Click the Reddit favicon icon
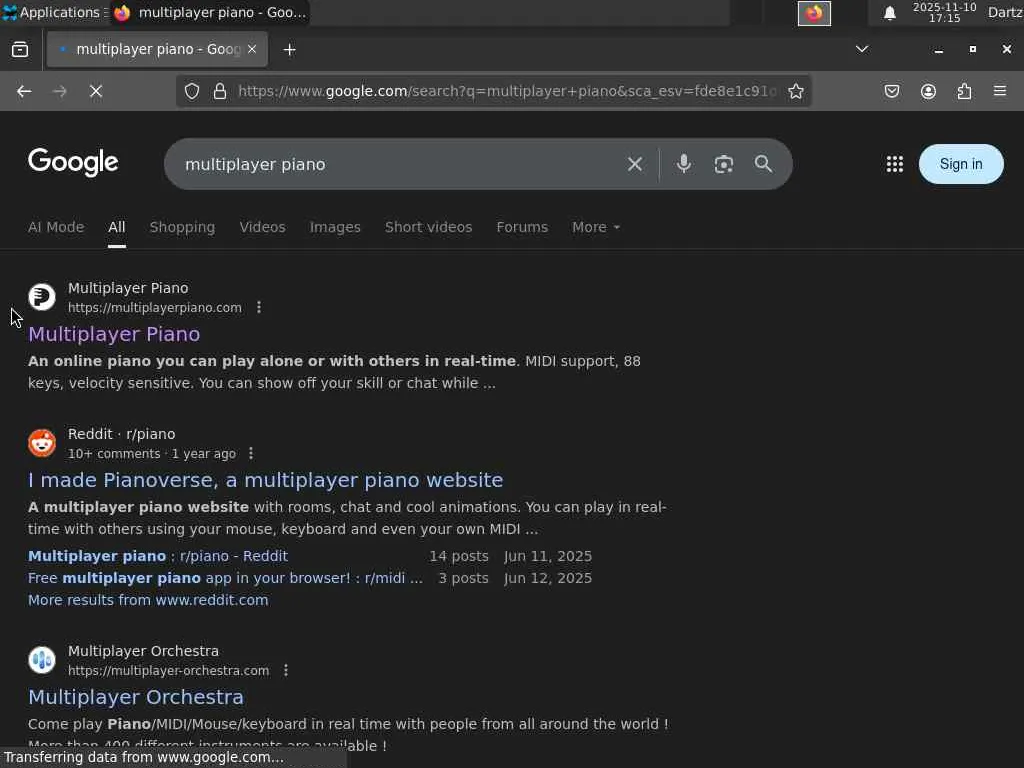 (x=42, y=443)
